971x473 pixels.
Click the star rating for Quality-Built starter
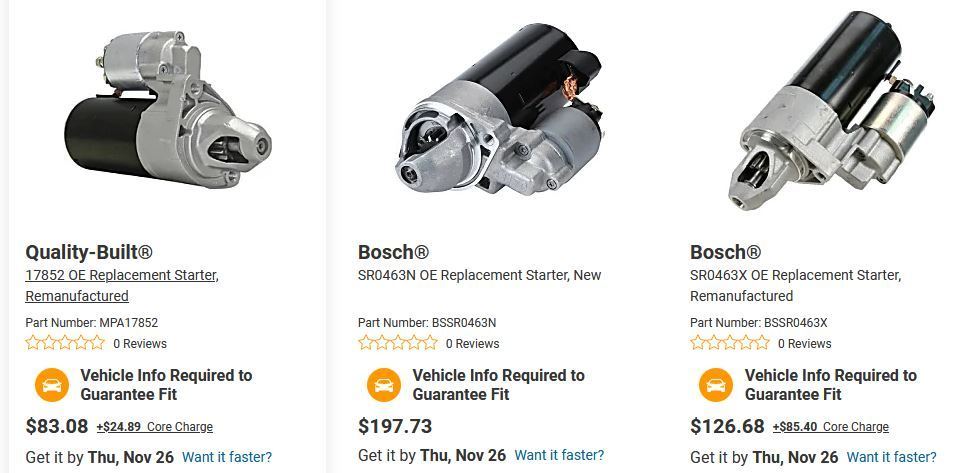(x=65, y=343)
